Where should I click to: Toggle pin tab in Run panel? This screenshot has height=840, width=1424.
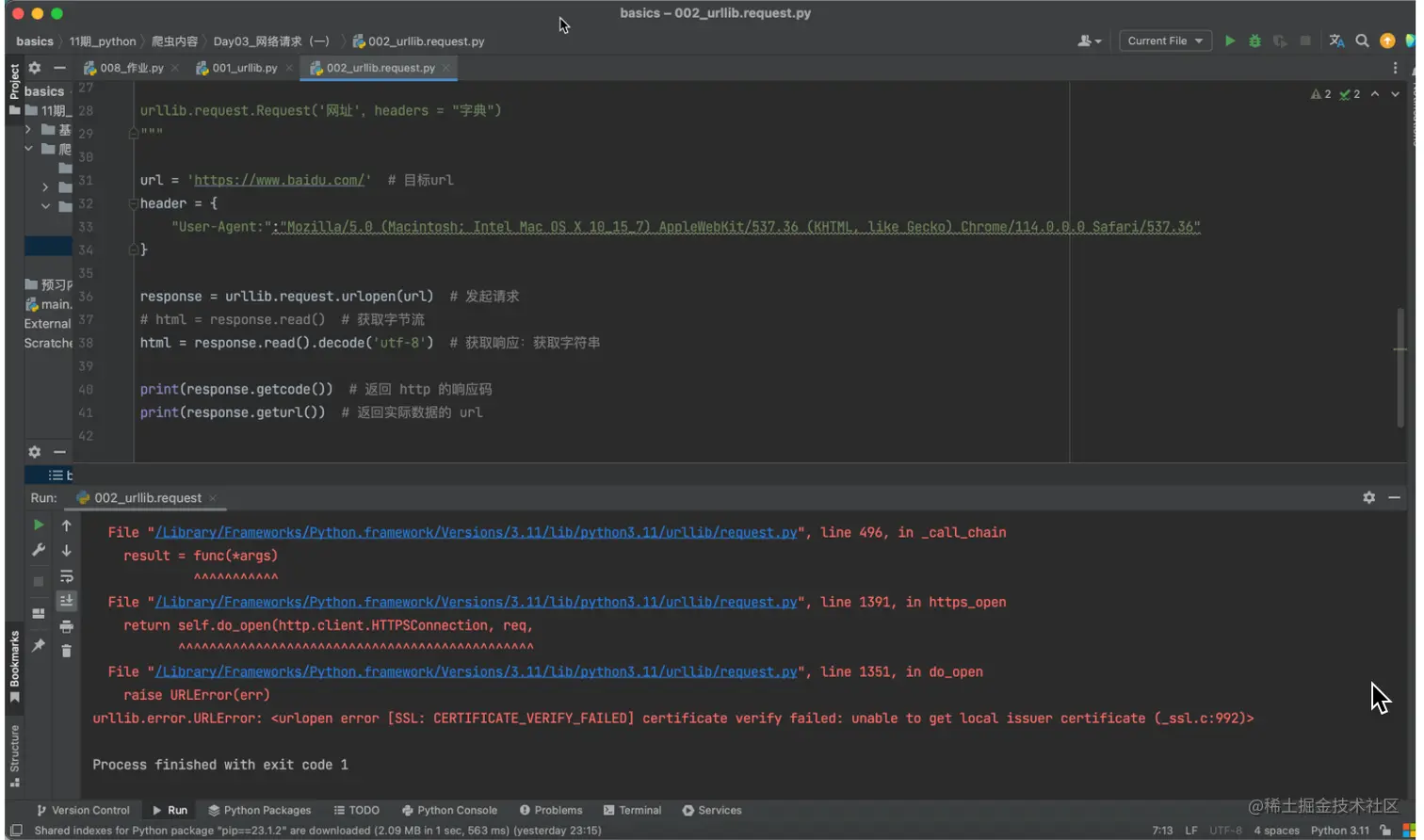(39, 645)
